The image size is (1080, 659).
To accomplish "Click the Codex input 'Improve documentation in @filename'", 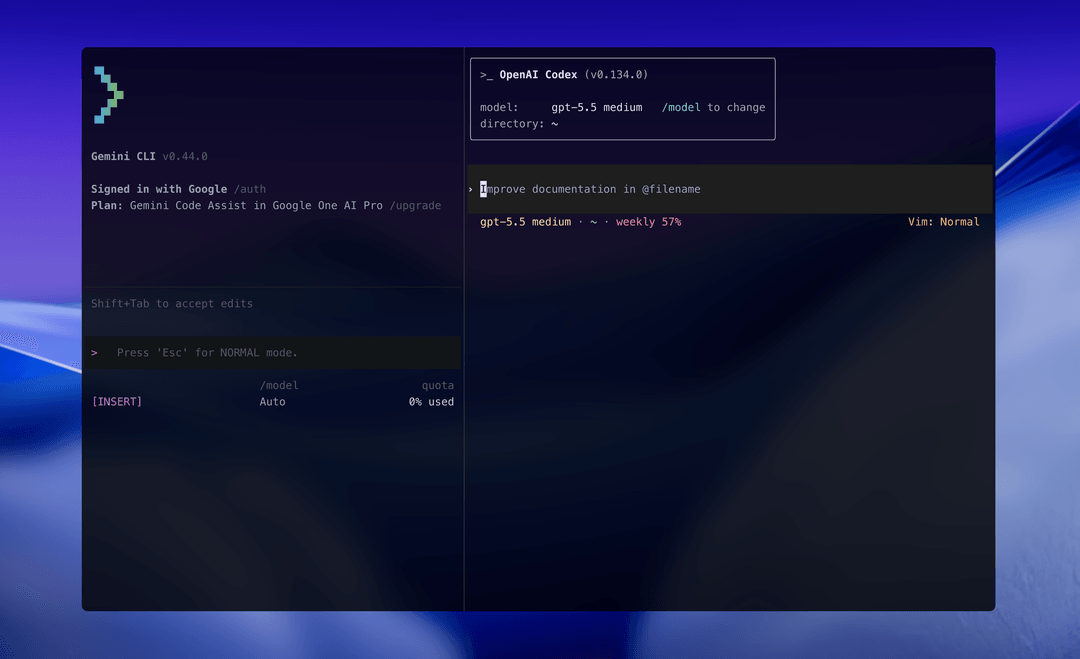I will [590, 189].
